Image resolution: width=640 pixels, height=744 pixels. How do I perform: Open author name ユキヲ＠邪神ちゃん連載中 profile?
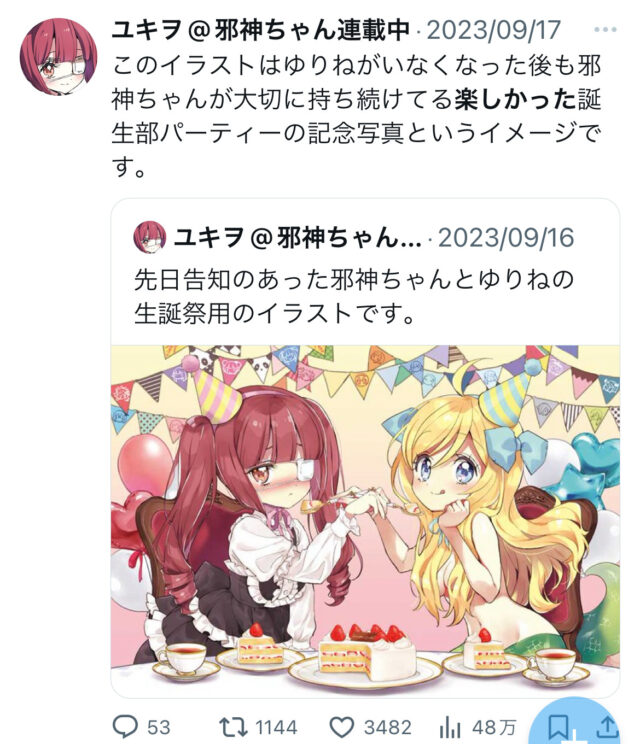click(x=260, y=30)
